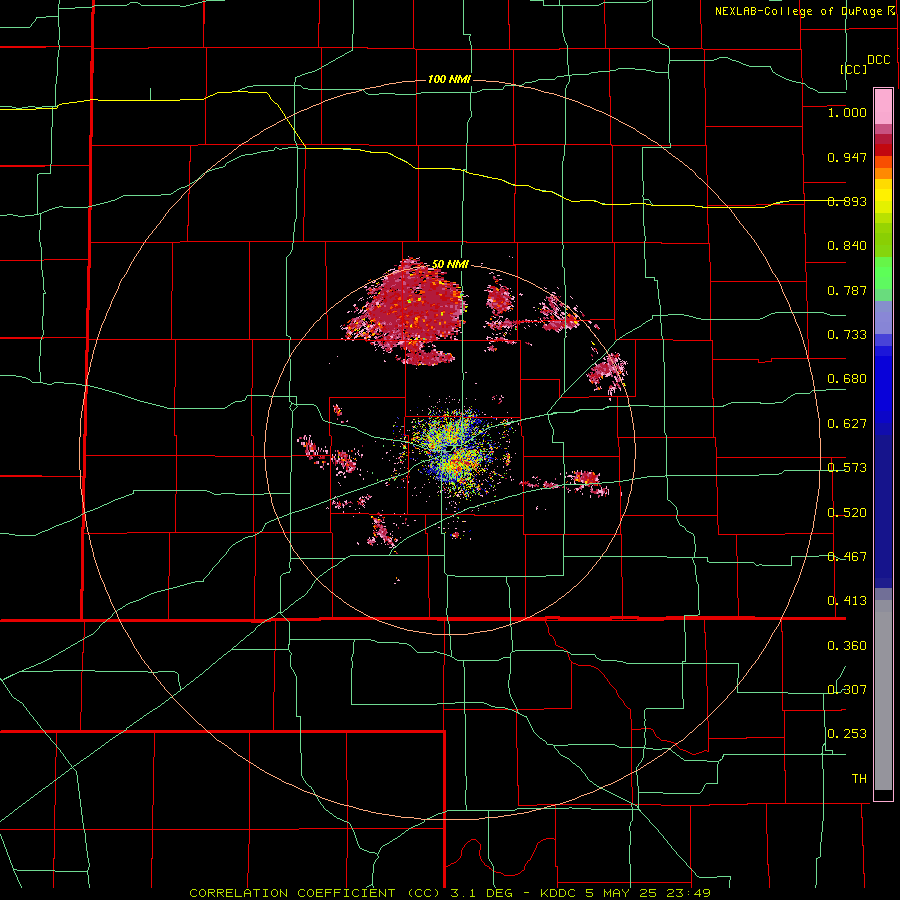Select the 100 NMI range ring label
The width and height of the screenshot is (900, 900).
tap(449, 79)
